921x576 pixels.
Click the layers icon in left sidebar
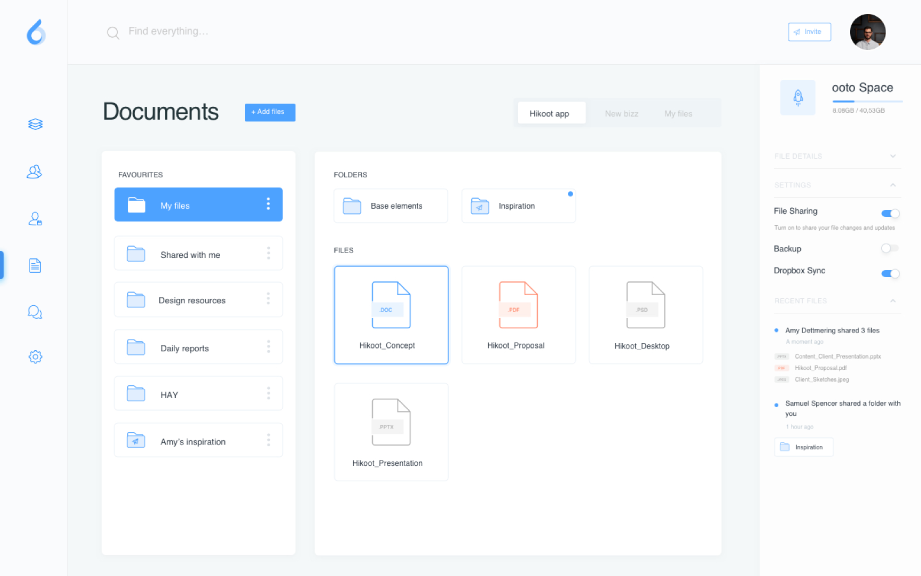[35, 124]
